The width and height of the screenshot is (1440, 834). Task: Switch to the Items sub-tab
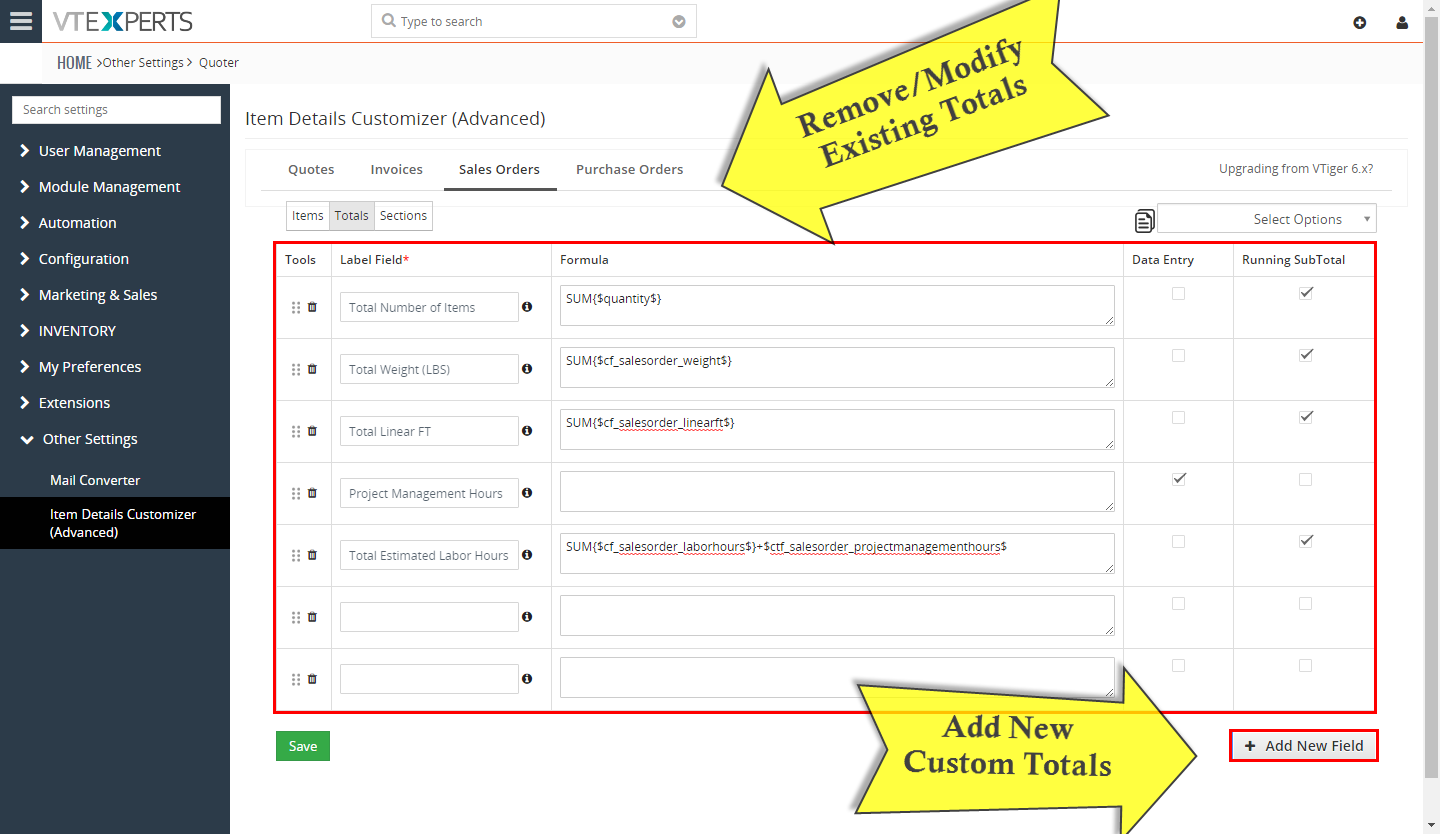[308, 216]
